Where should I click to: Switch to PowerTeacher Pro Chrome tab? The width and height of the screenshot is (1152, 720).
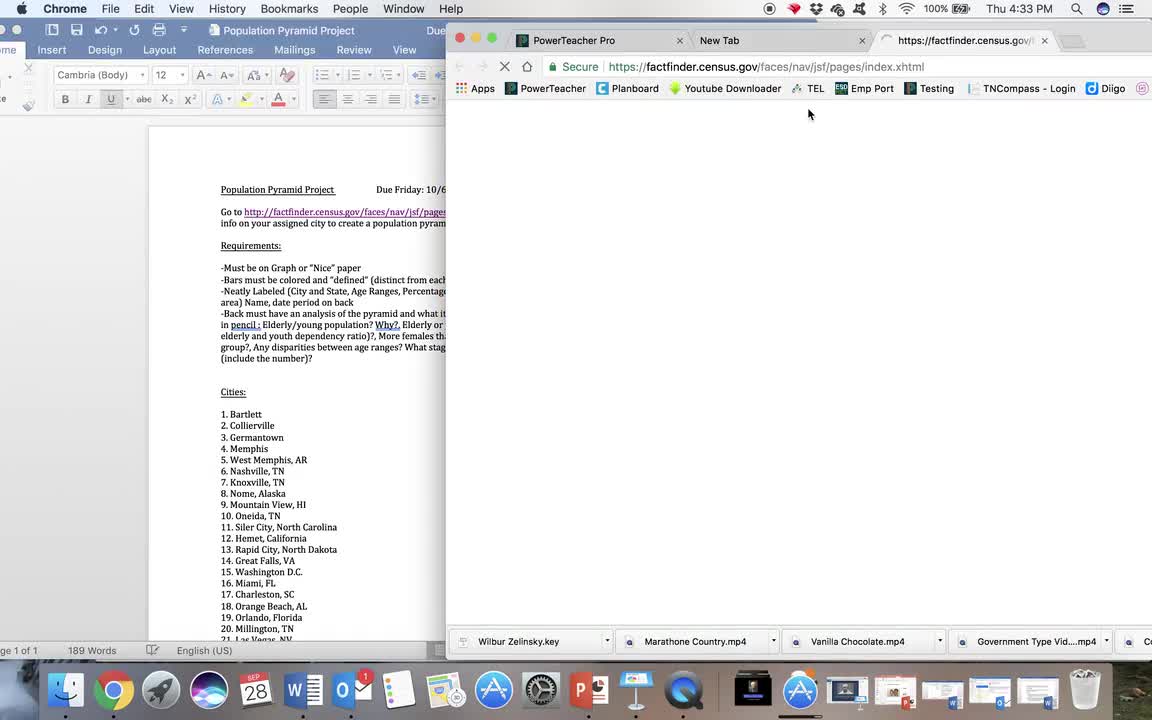coord(600,40)
